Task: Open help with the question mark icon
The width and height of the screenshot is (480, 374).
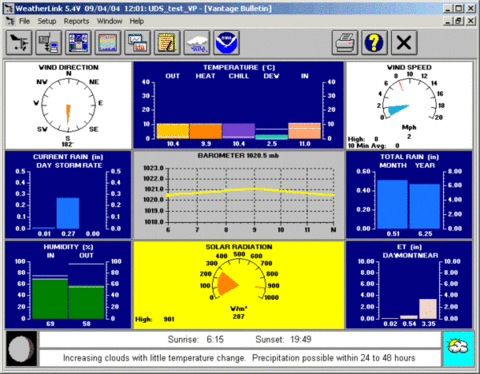Action: [374, 42]
